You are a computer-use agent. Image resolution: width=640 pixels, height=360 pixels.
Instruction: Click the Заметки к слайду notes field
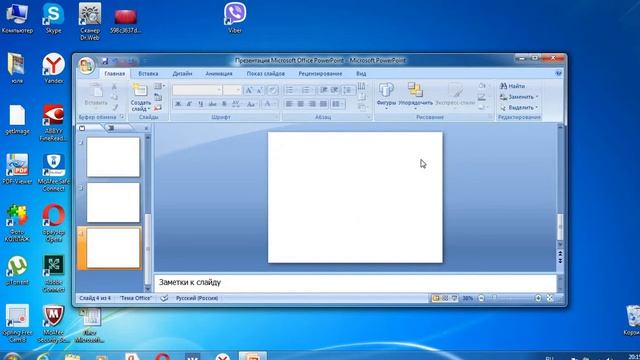tap(355, 282)
